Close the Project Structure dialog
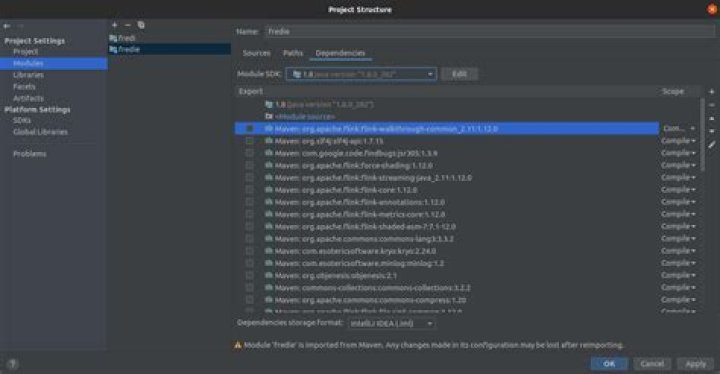The width and height of the screenshot is (720, 374). (713, 9)
